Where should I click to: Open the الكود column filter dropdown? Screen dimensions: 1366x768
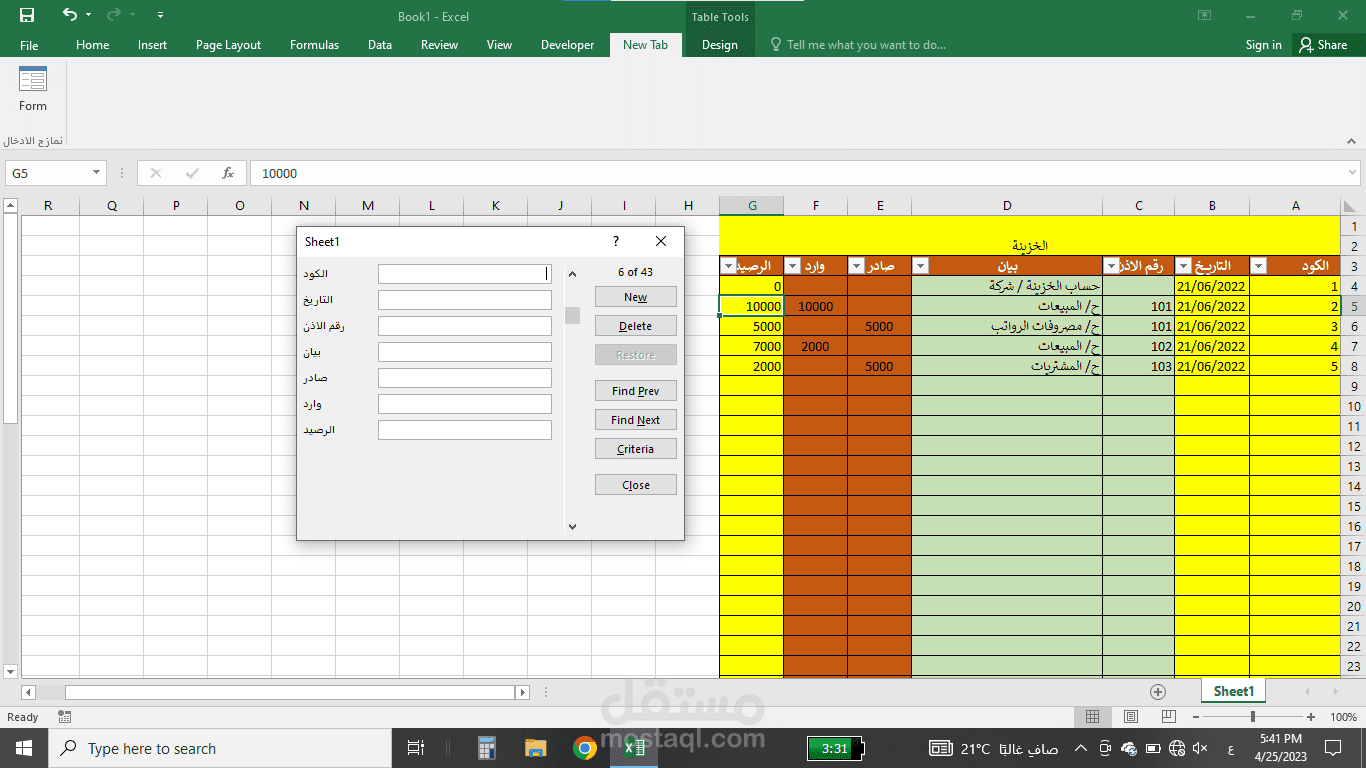coord(1259,266)
